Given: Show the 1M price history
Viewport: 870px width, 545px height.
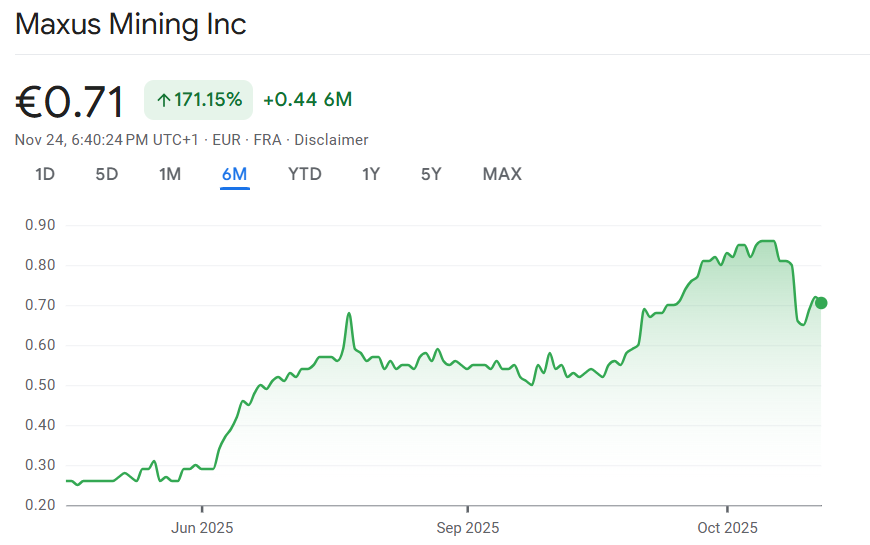Looking at the screenshot, I should coord(170,174).
